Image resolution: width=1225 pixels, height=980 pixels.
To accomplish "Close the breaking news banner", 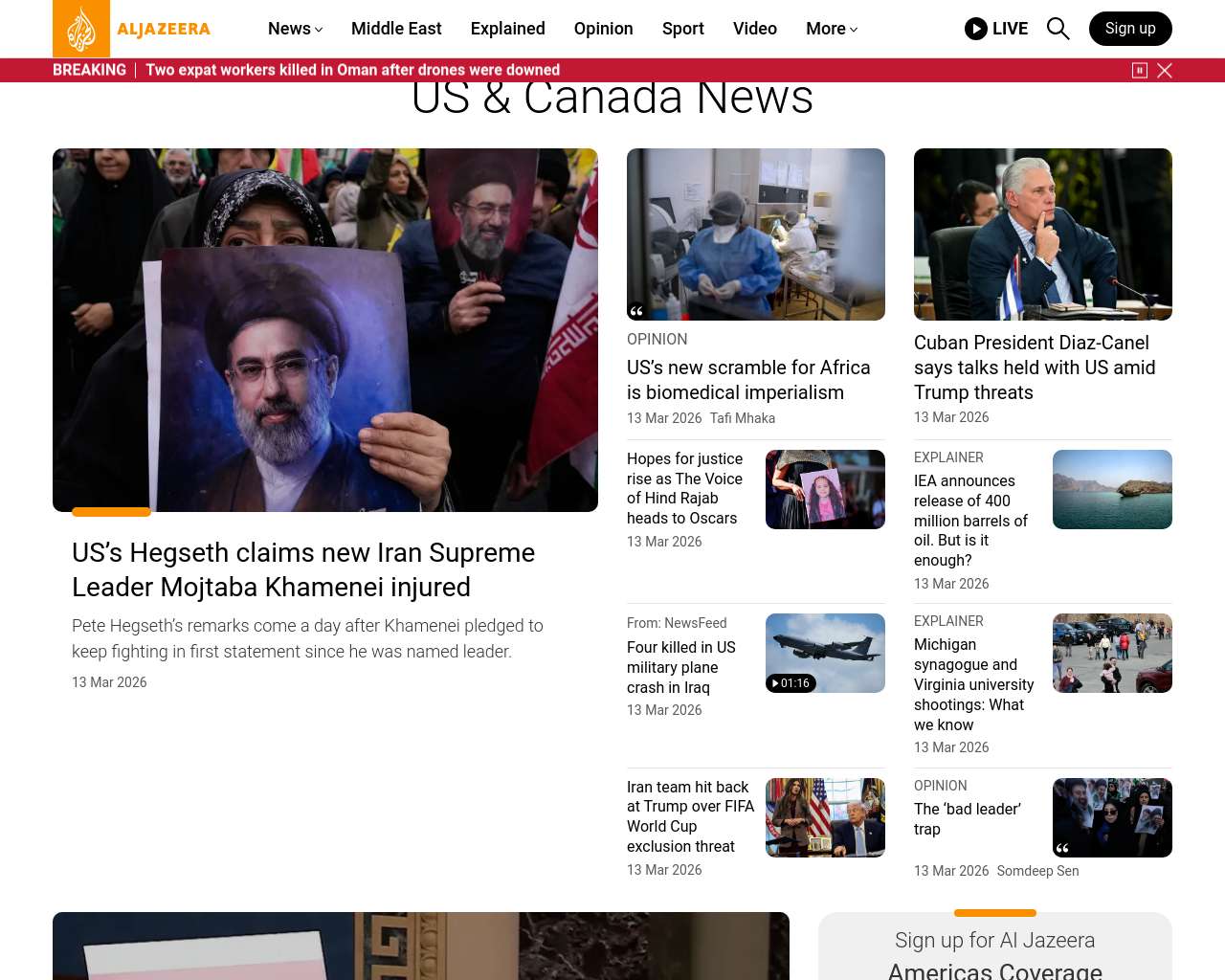I will [x=1165, y=70].
